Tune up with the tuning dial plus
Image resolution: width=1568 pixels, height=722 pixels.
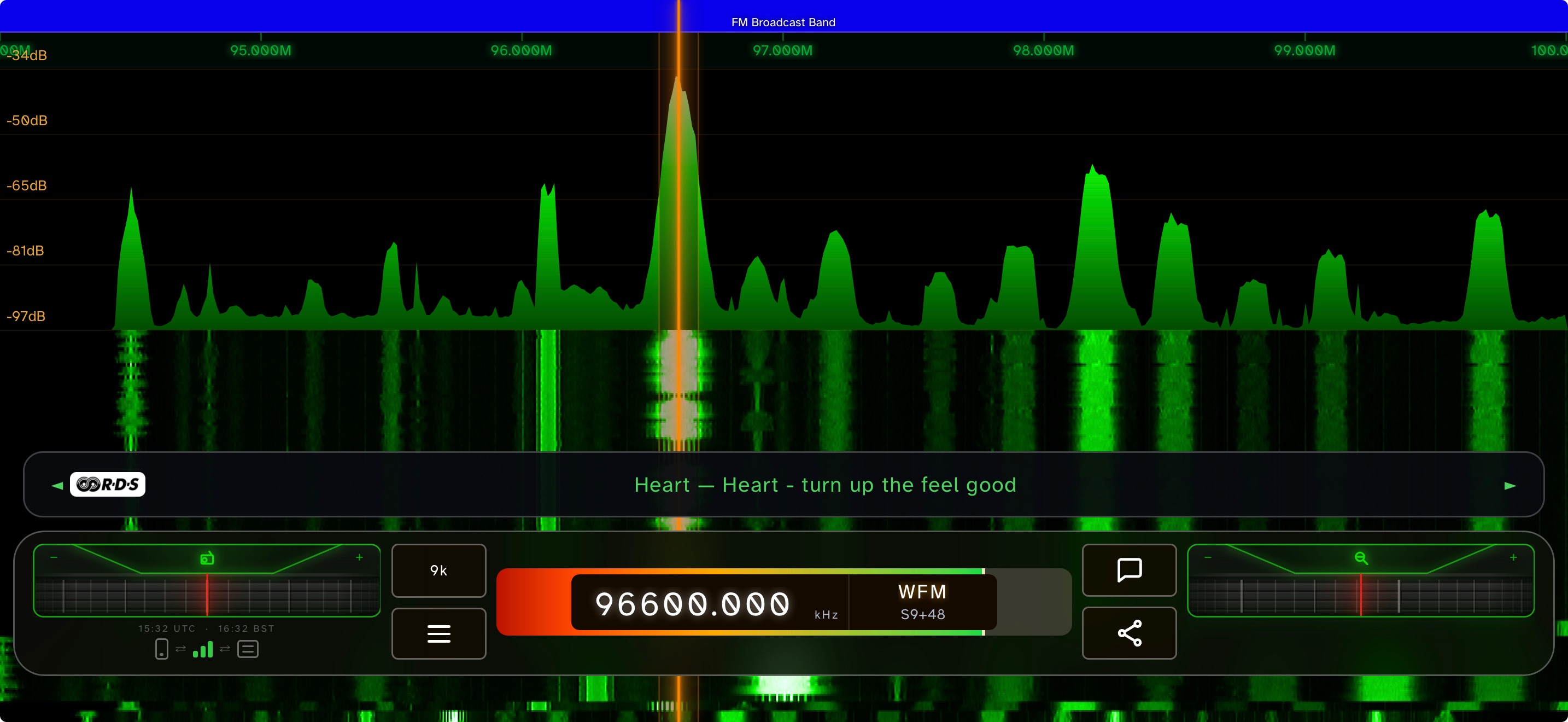pyautogui.click(x=359, y=557)
